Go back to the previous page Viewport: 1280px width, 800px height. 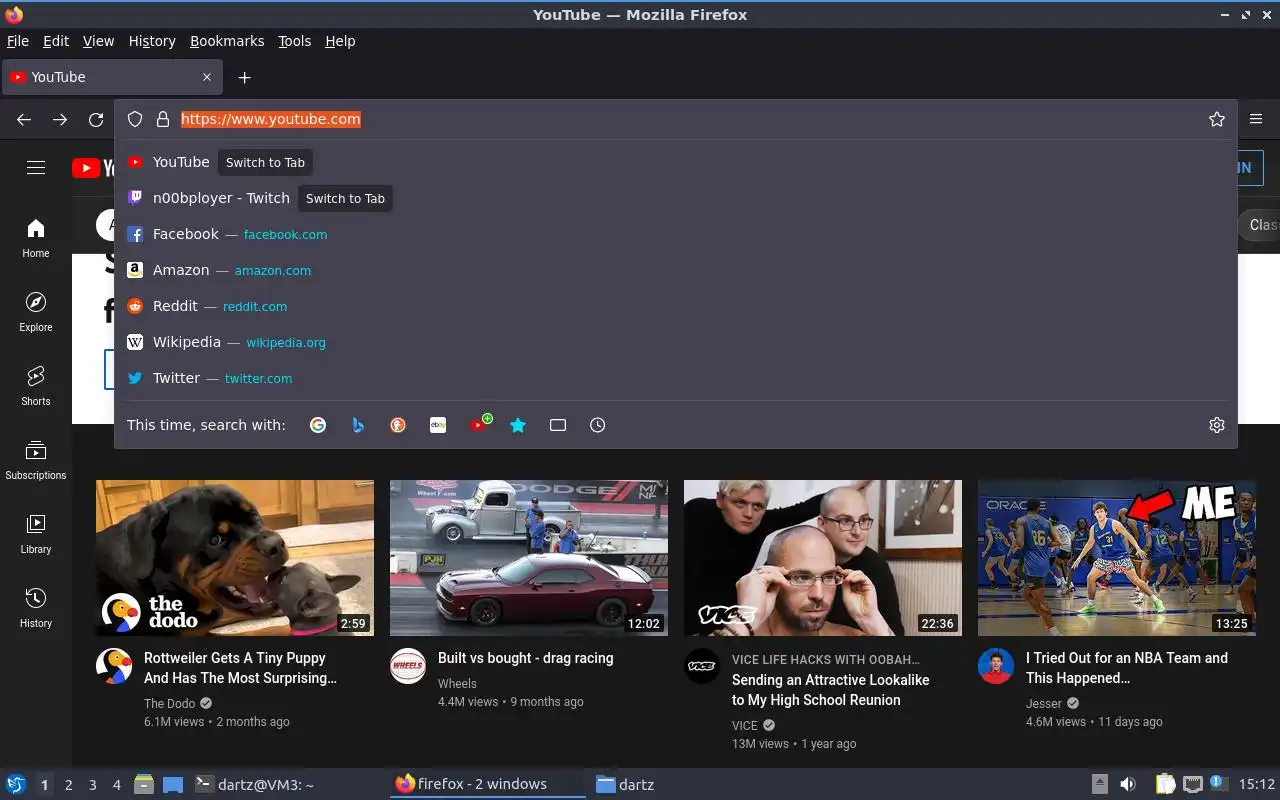24,119
